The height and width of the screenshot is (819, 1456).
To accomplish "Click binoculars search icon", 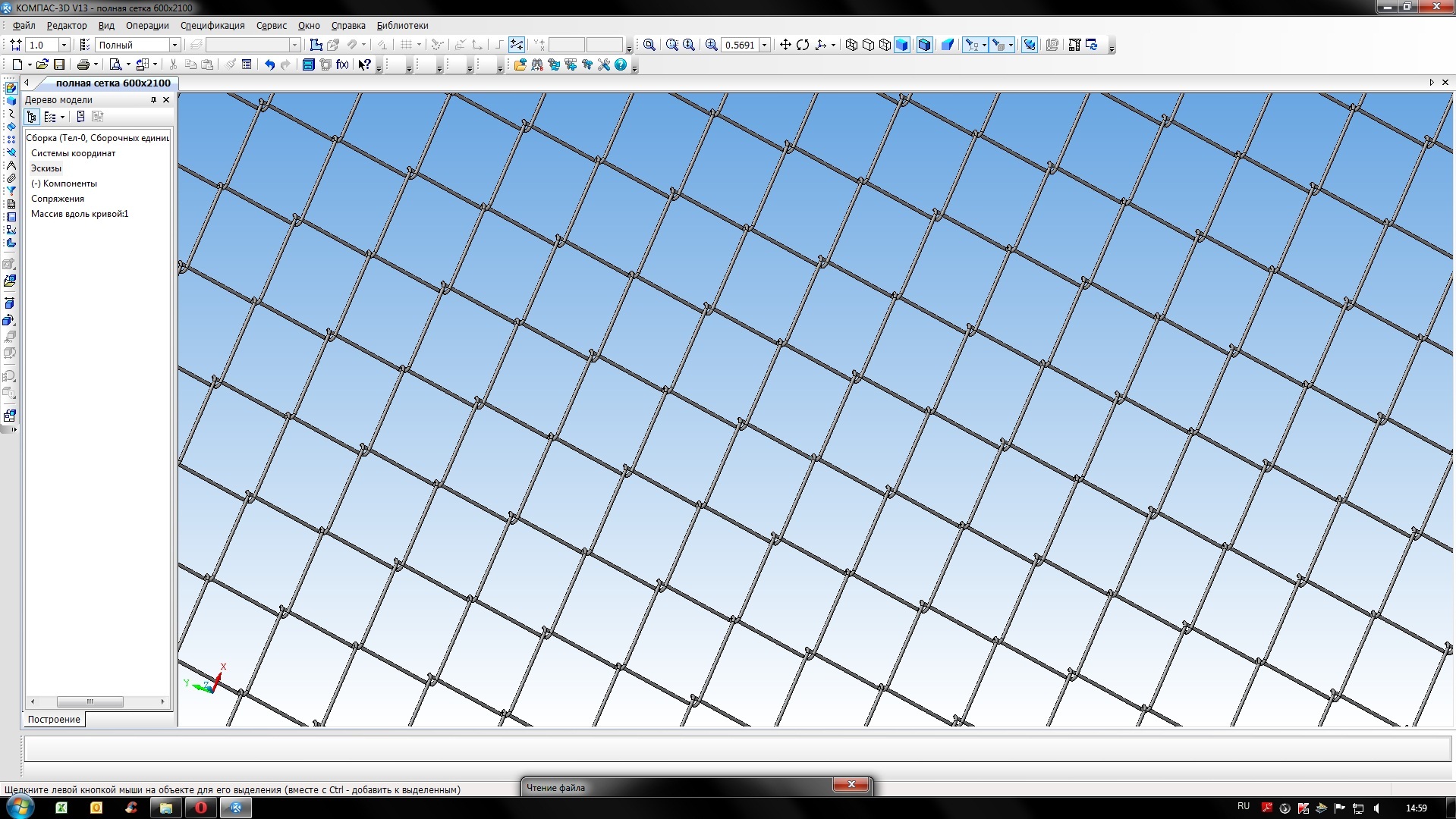I will [x=537, y=65].
